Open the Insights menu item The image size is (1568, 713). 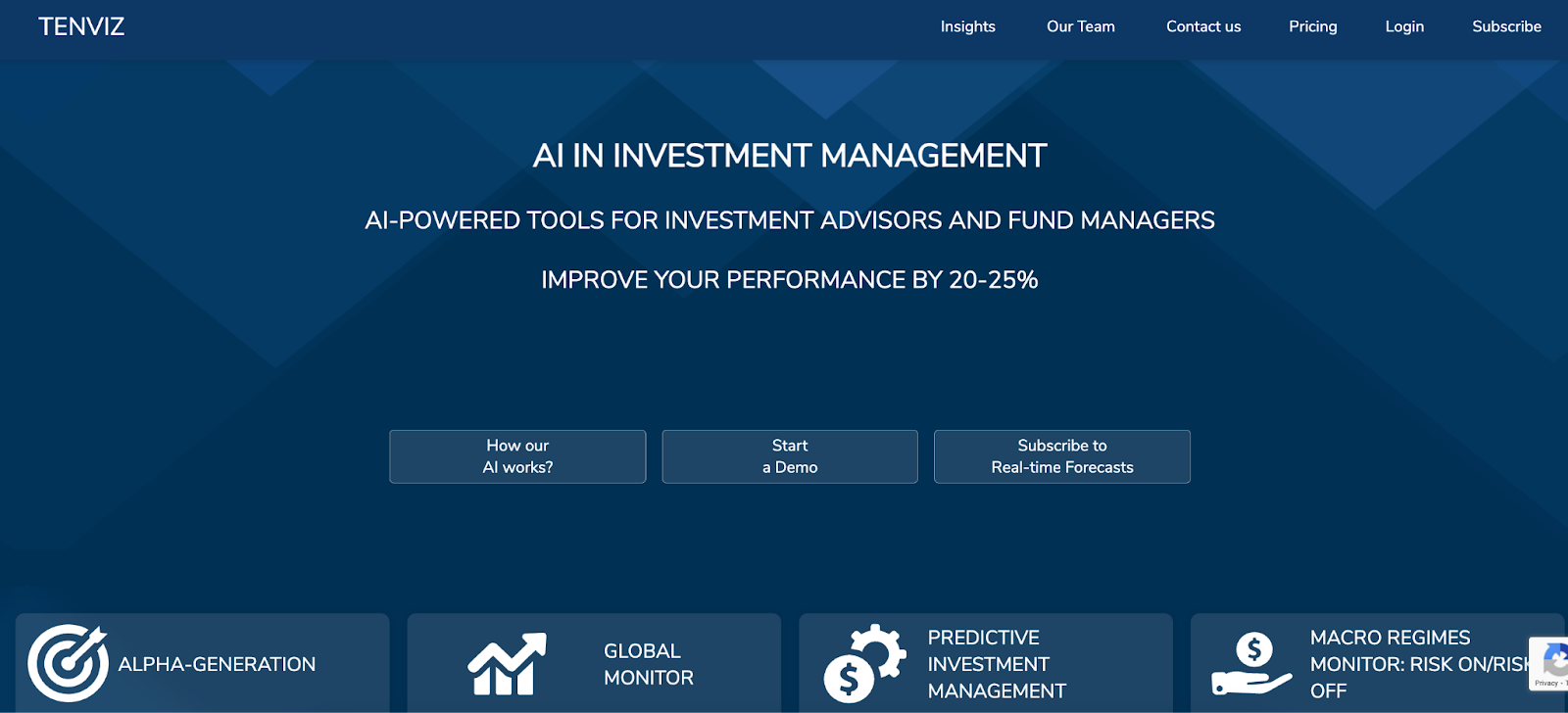[x=967, y=26]
